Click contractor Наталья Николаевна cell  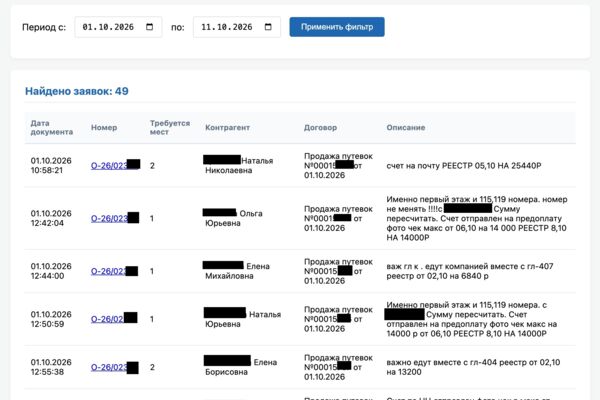(x=239, y=165)
